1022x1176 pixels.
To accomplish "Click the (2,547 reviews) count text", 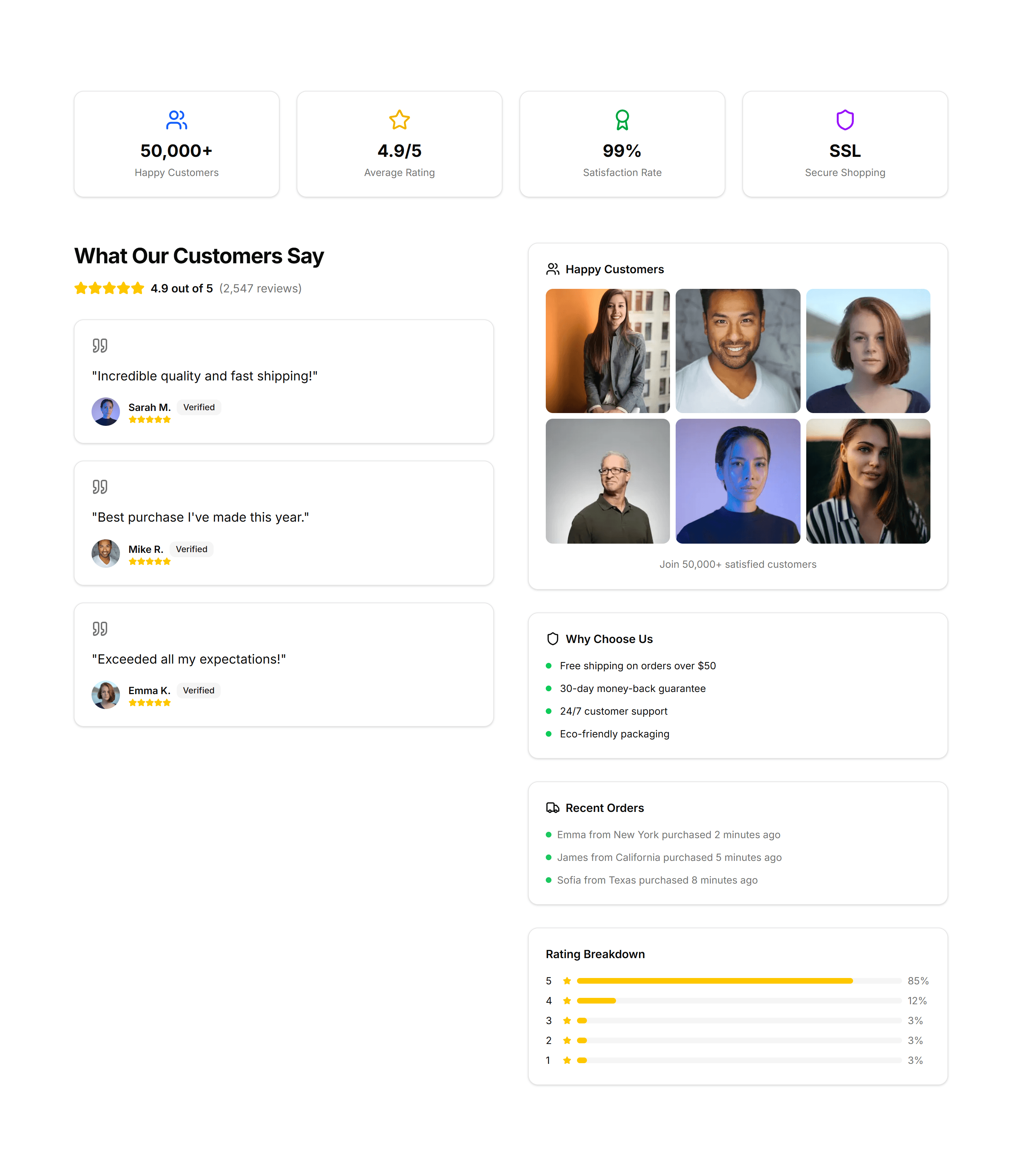I will [260, 288].
